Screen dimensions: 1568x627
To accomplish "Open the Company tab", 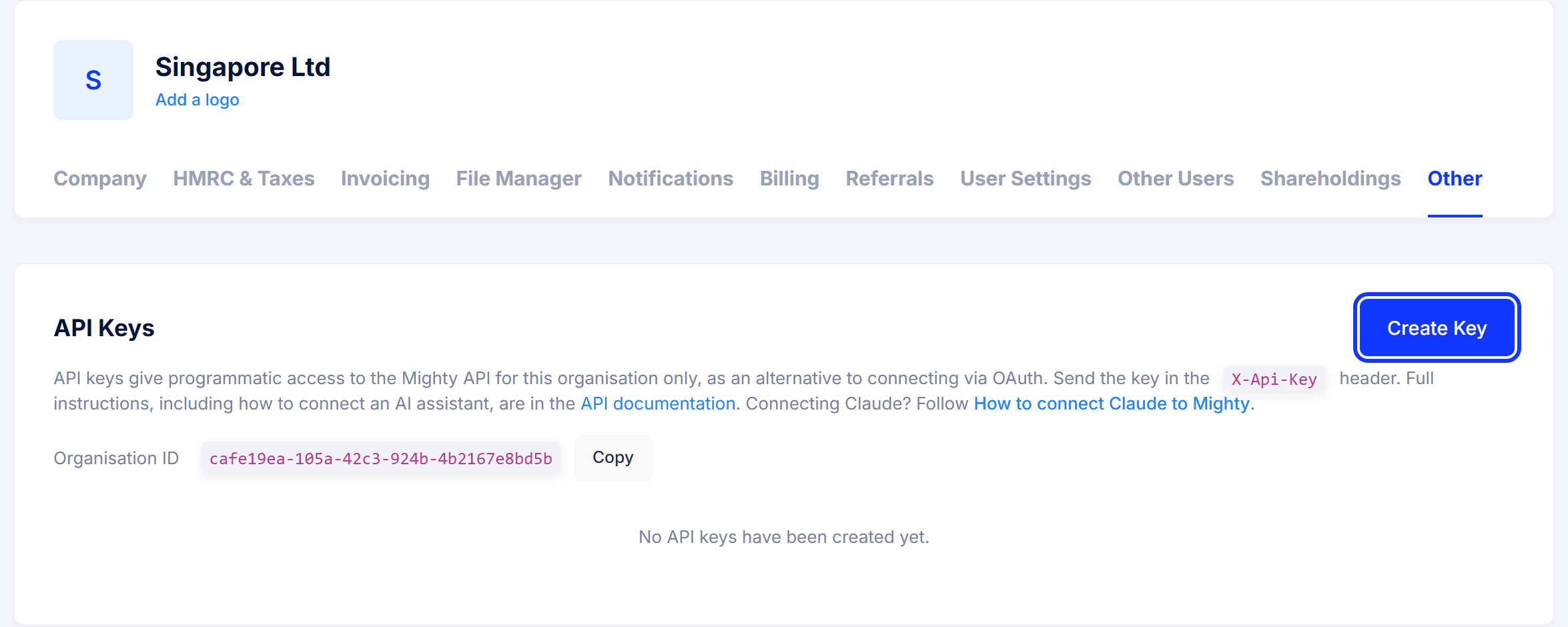I will pos(100,178).
